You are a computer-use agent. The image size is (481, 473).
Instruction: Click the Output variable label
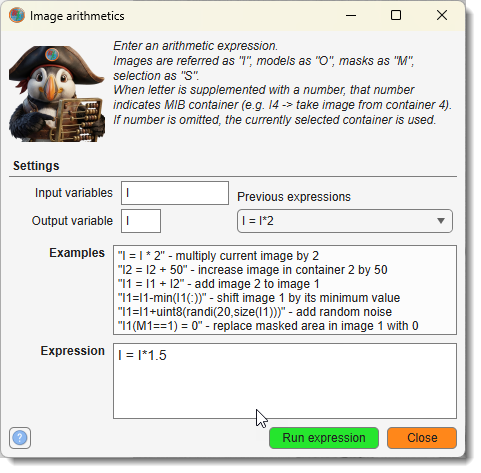click(72, 221)
